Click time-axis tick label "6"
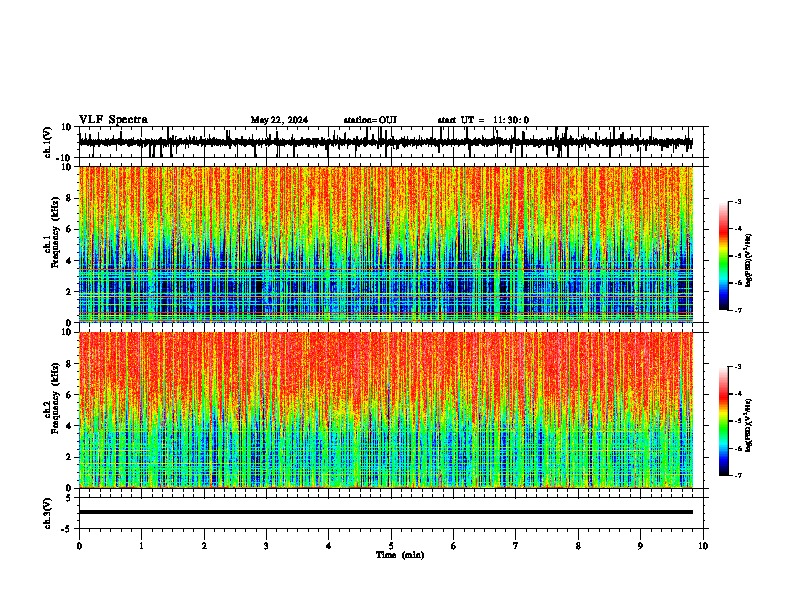The image size is (792, 612). pyautogui.click(x=454, y=546)
